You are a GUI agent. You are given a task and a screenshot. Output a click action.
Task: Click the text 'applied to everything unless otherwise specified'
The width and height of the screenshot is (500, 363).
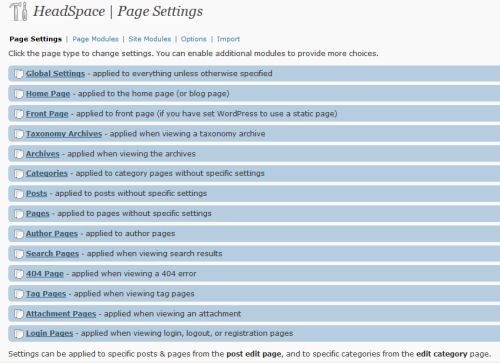pyautogui.click(x=182, y=73)
